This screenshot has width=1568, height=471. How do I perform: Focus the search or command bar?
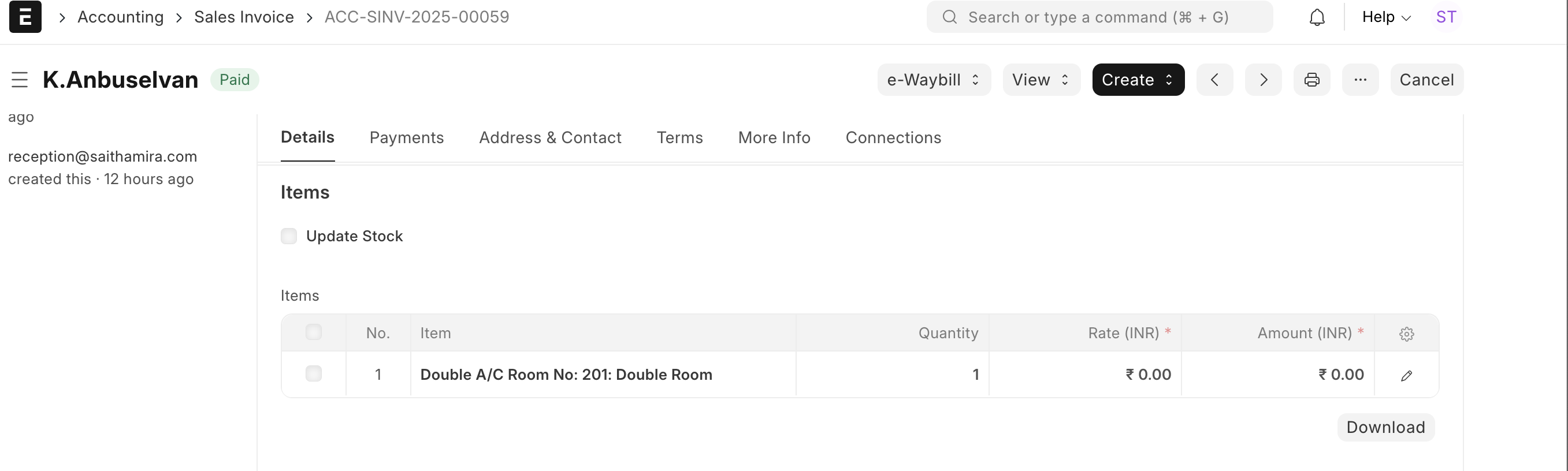click(1099, 17)
